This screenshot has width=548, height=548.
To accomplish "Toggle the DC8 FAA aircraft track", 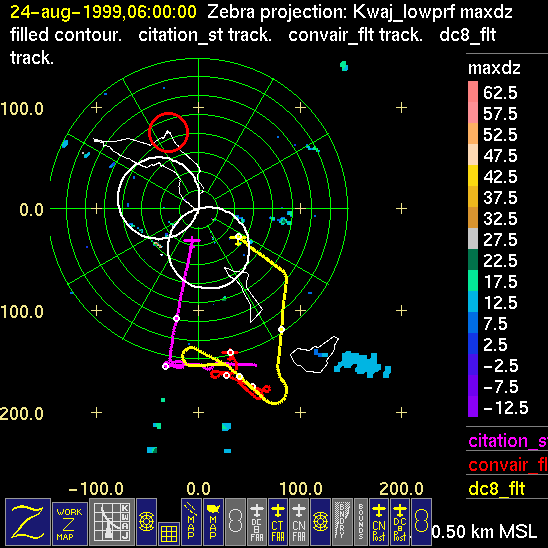I will 257,522.
